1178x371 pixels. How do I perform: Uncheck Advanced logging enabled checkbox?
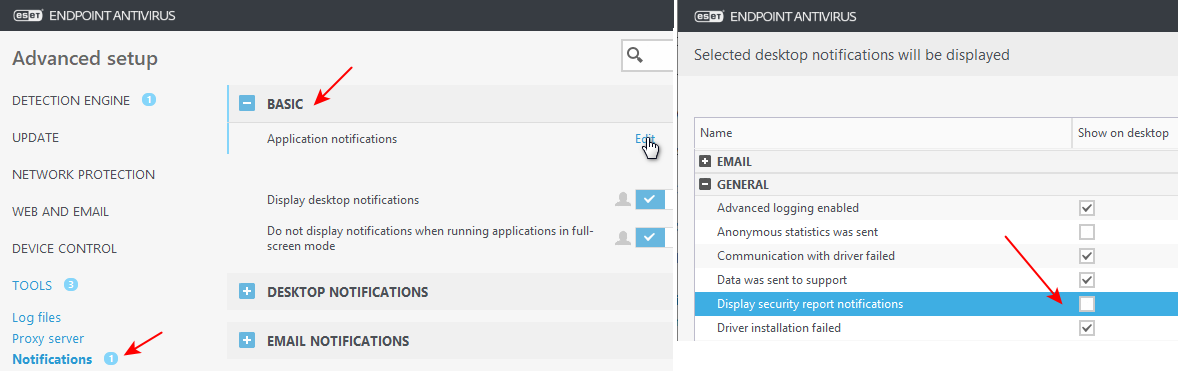tap(1086, 207)
